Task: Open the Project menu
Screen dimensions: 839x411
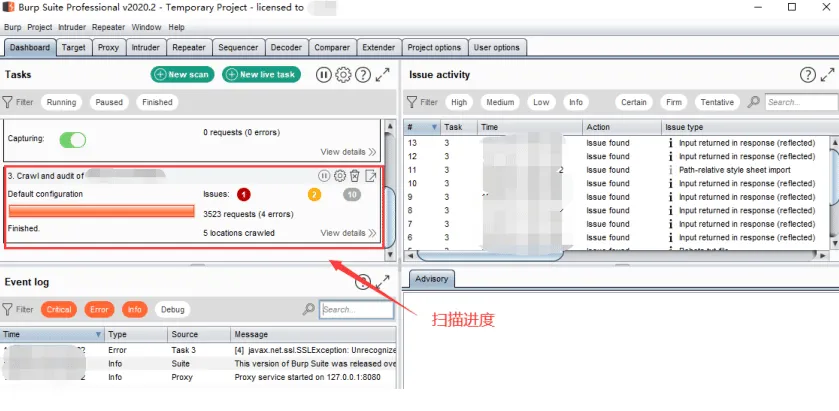Action: click(40, 27)
